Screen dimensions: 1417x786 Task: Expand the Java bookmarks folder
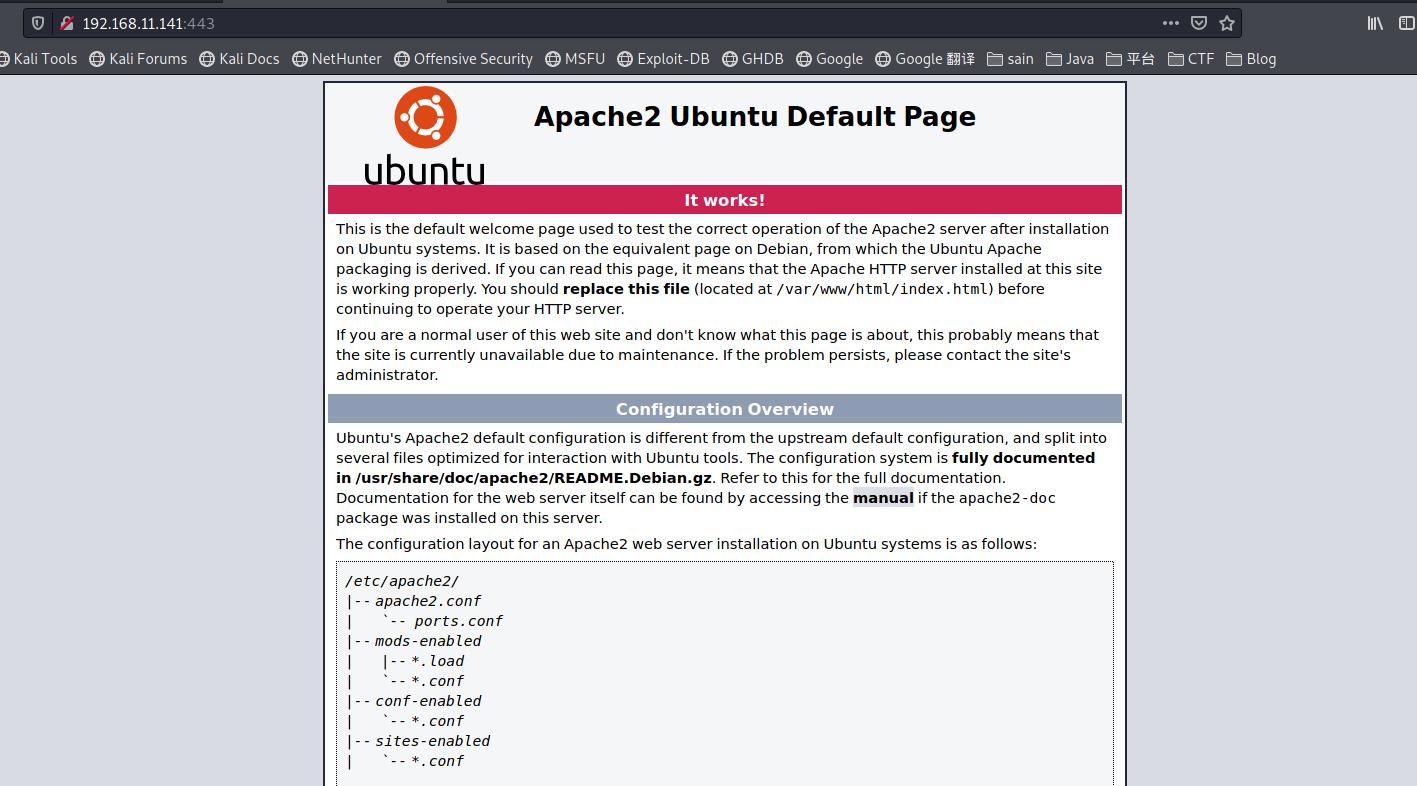pos(1070,59)
